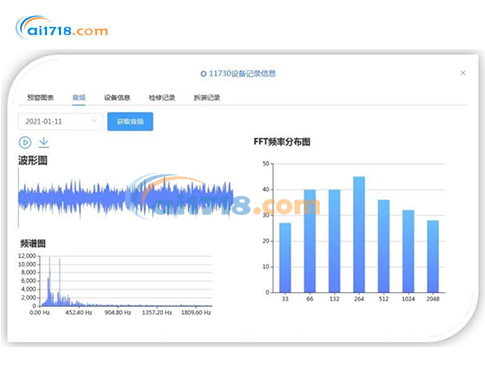
Task: Close the 11730 device record dialog
Action: point(463,73)
